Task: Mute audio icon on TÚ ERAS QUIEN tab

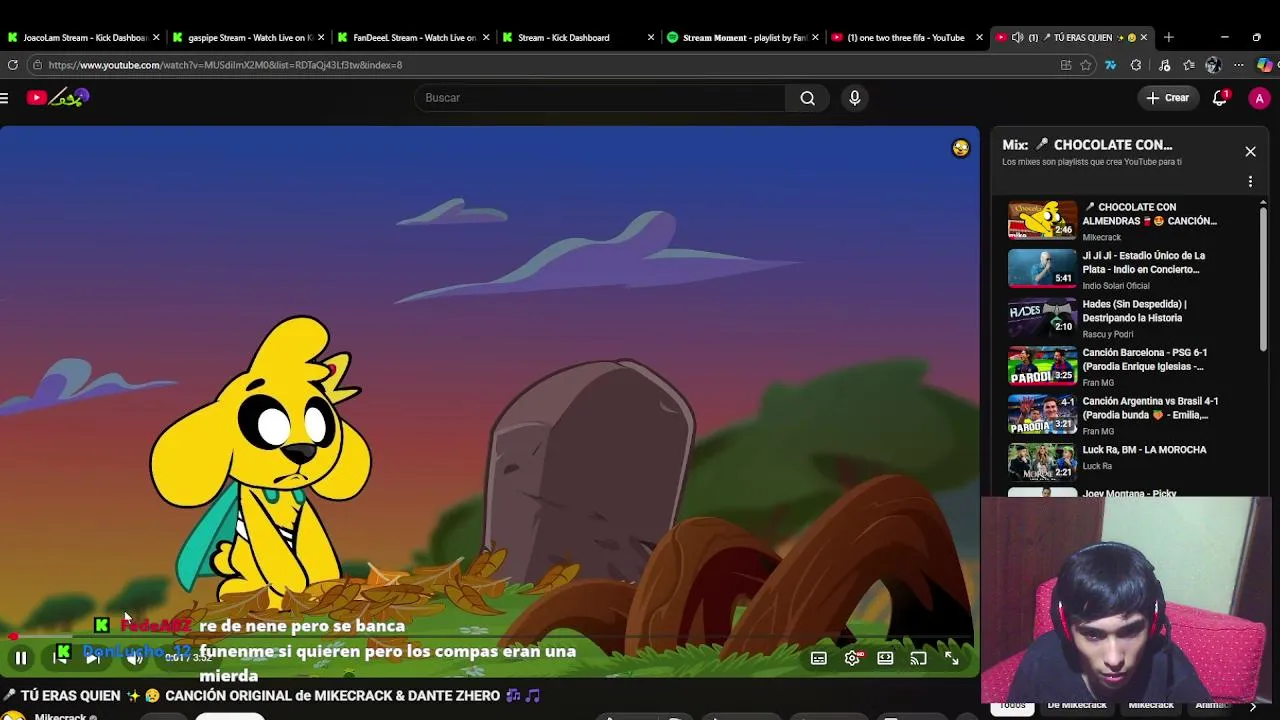Action: click(1017, 37)
